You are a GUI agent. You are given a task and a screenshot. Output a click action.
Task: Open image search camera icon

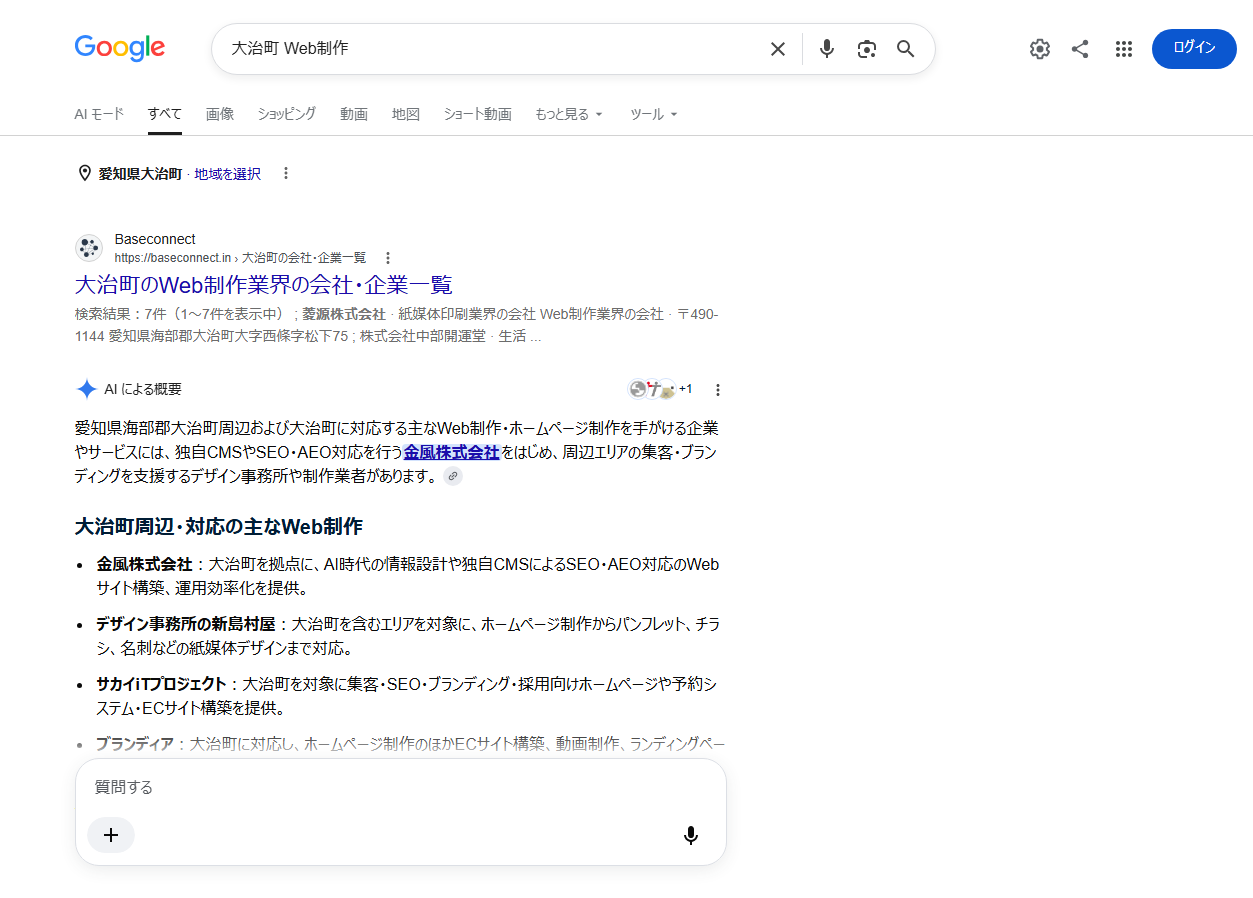[x=866, y=49]
